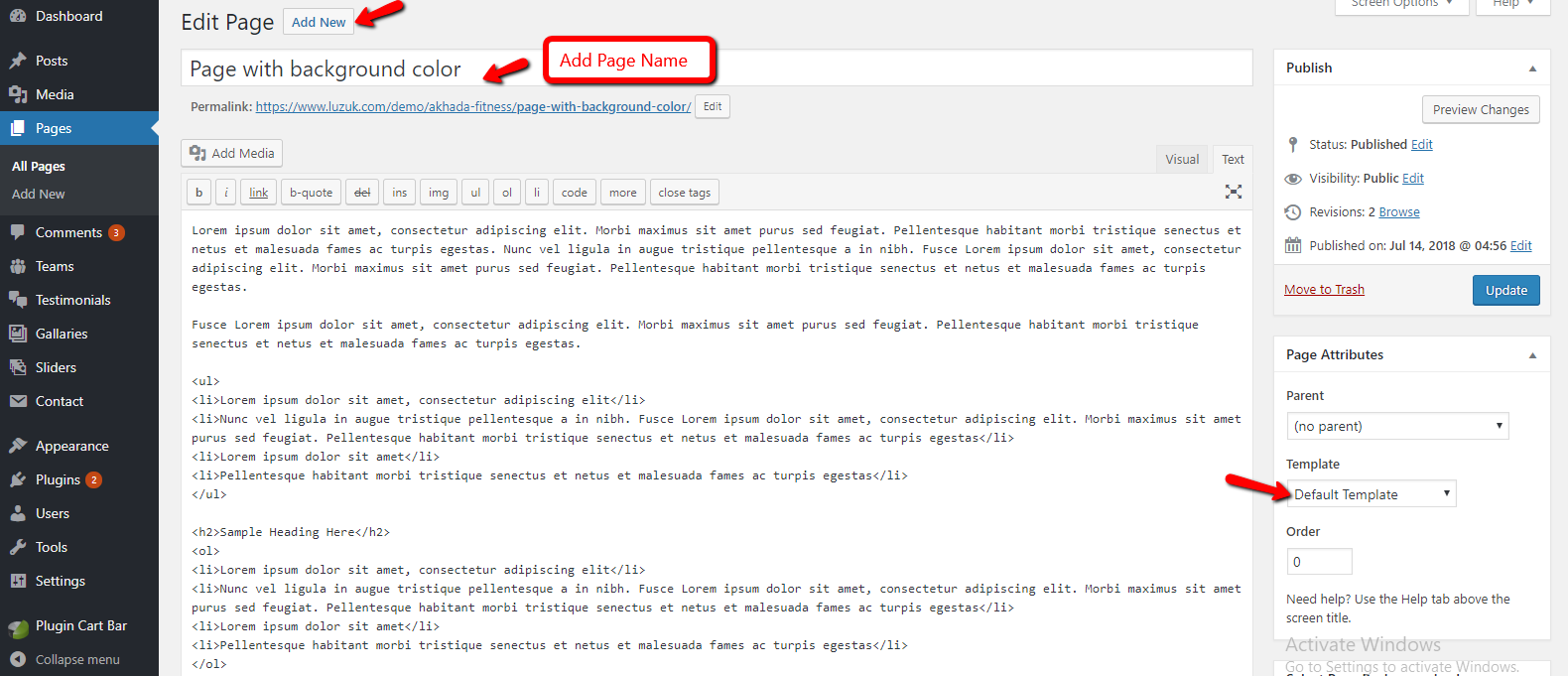Click the Comments bubble icon
This screenshot has width=1568, height=676.
click(18, 232)
